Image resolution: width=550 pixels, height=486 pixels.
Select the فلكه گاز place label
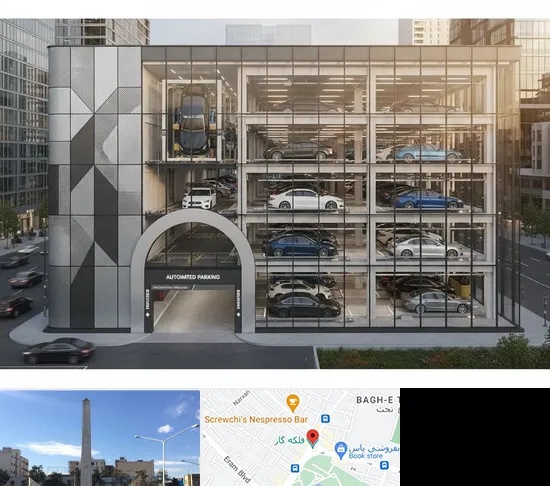tap(289, 440)
